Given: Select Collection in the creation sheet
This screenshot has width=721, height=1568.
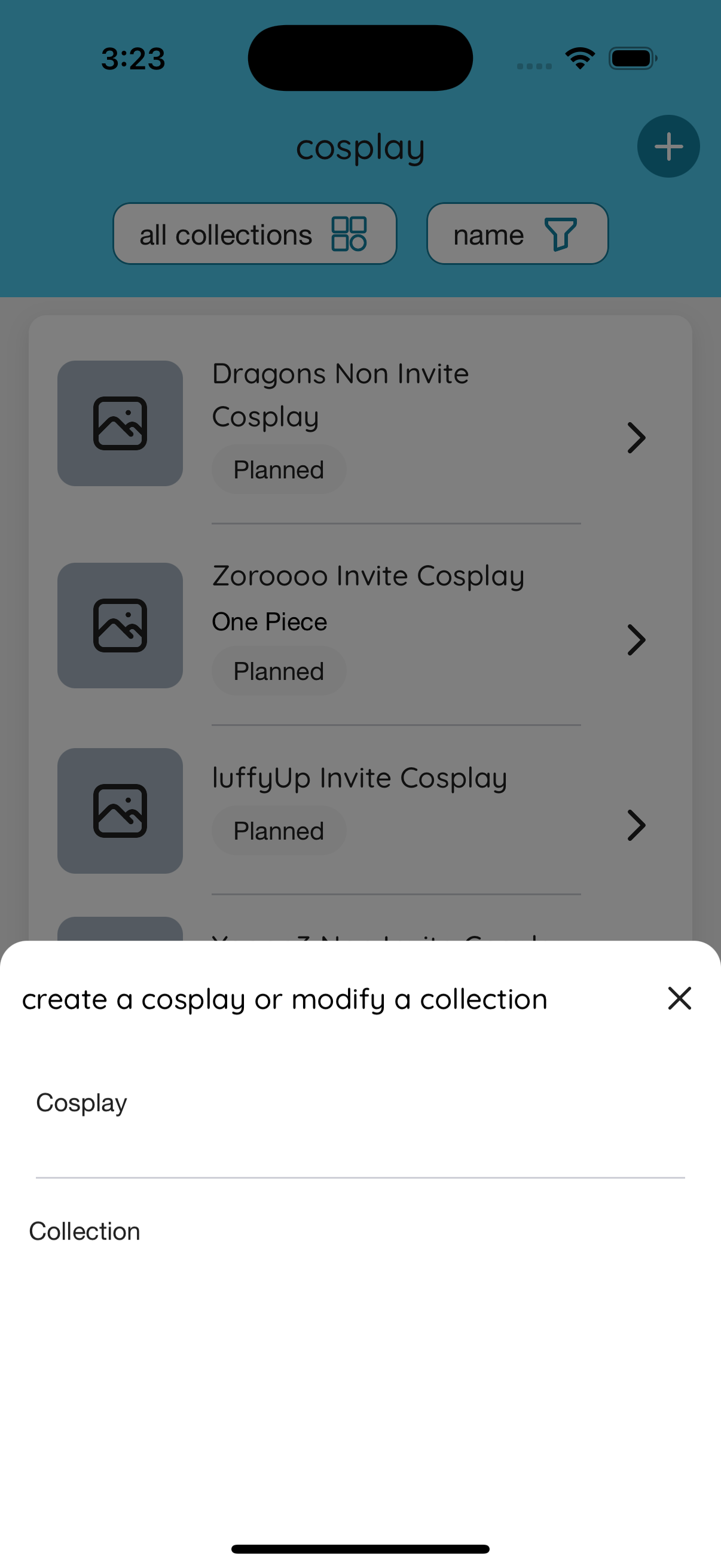Looking at the screenshot, I should (84, 1231).
